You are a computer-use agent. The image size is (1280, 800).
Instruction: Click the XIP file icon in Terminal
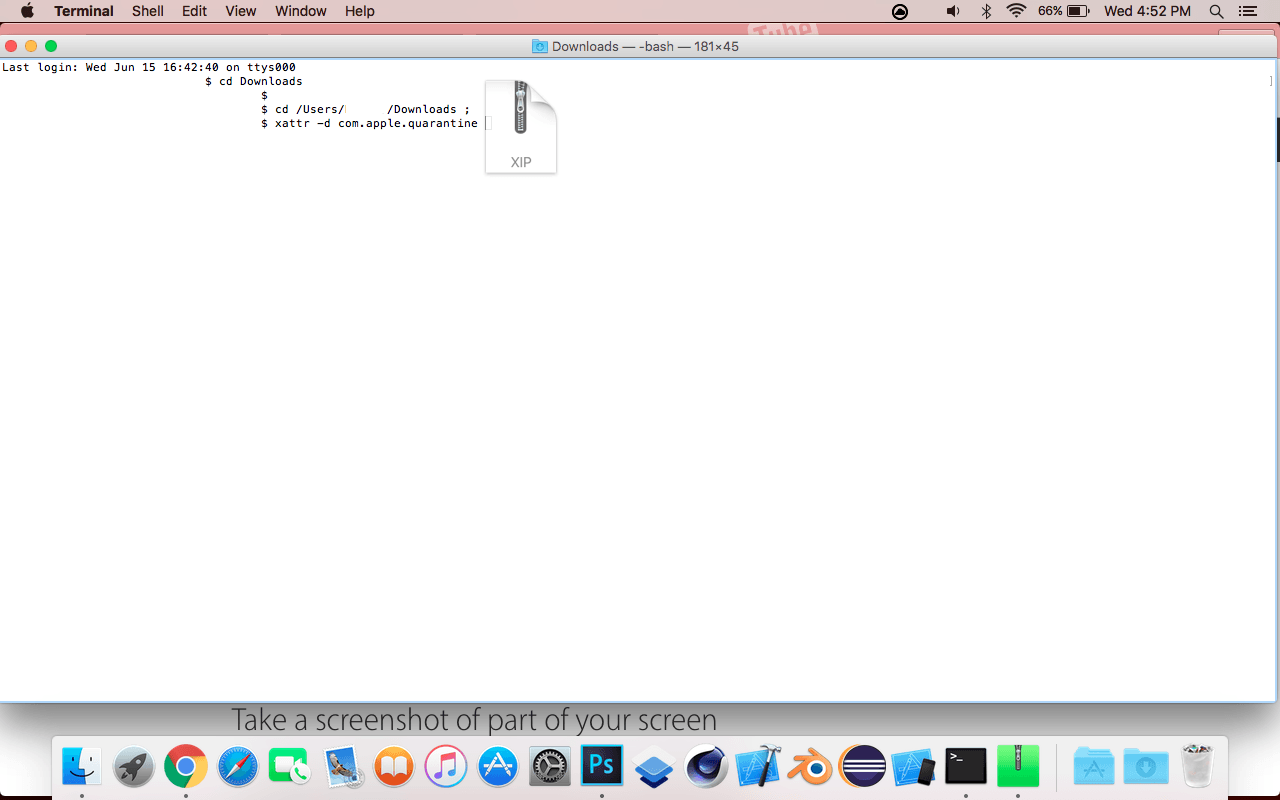coord(521,126)
